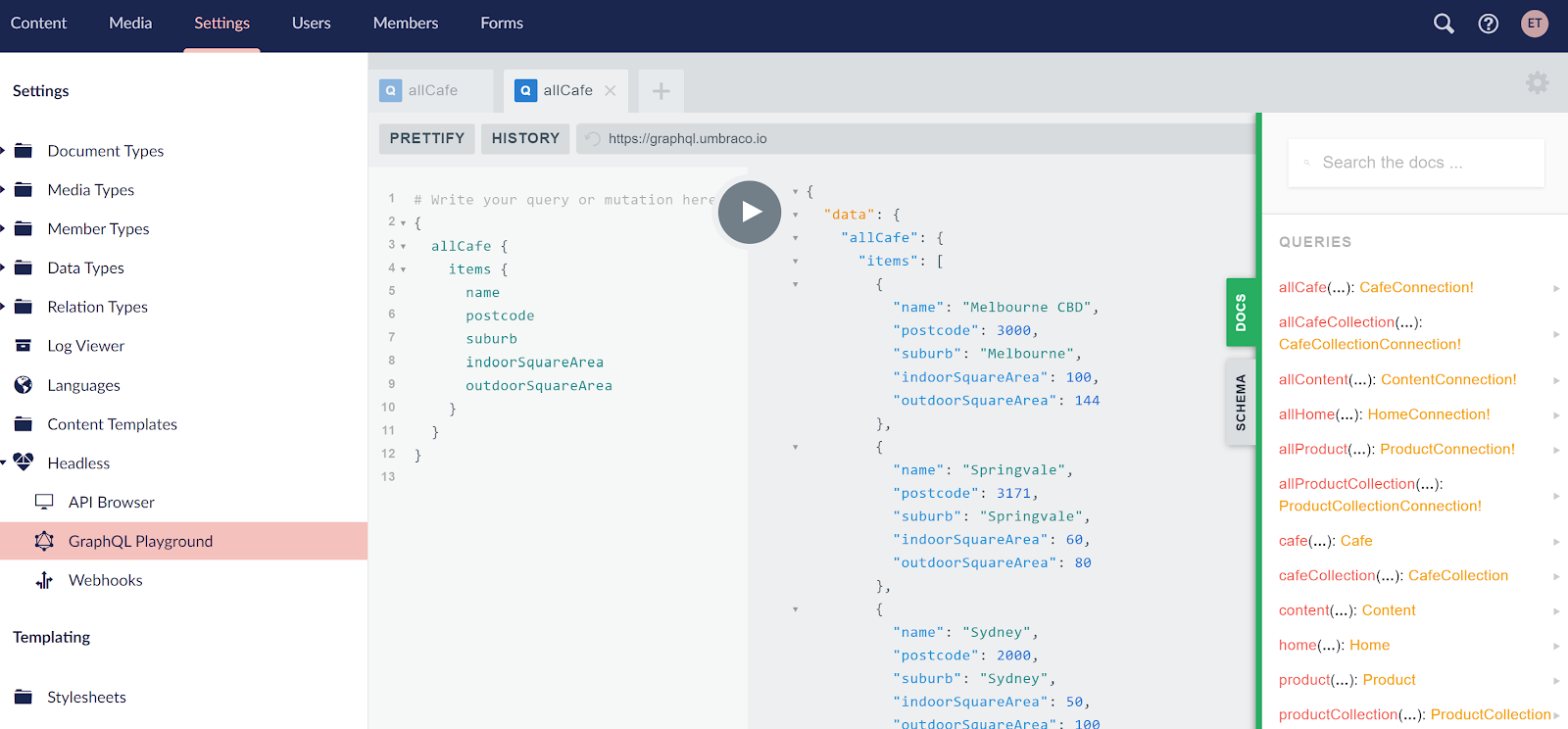The height and width of the screenshot is (729, 1568).
Task: Expand the Member Types tree node
Action: (3, 228)
